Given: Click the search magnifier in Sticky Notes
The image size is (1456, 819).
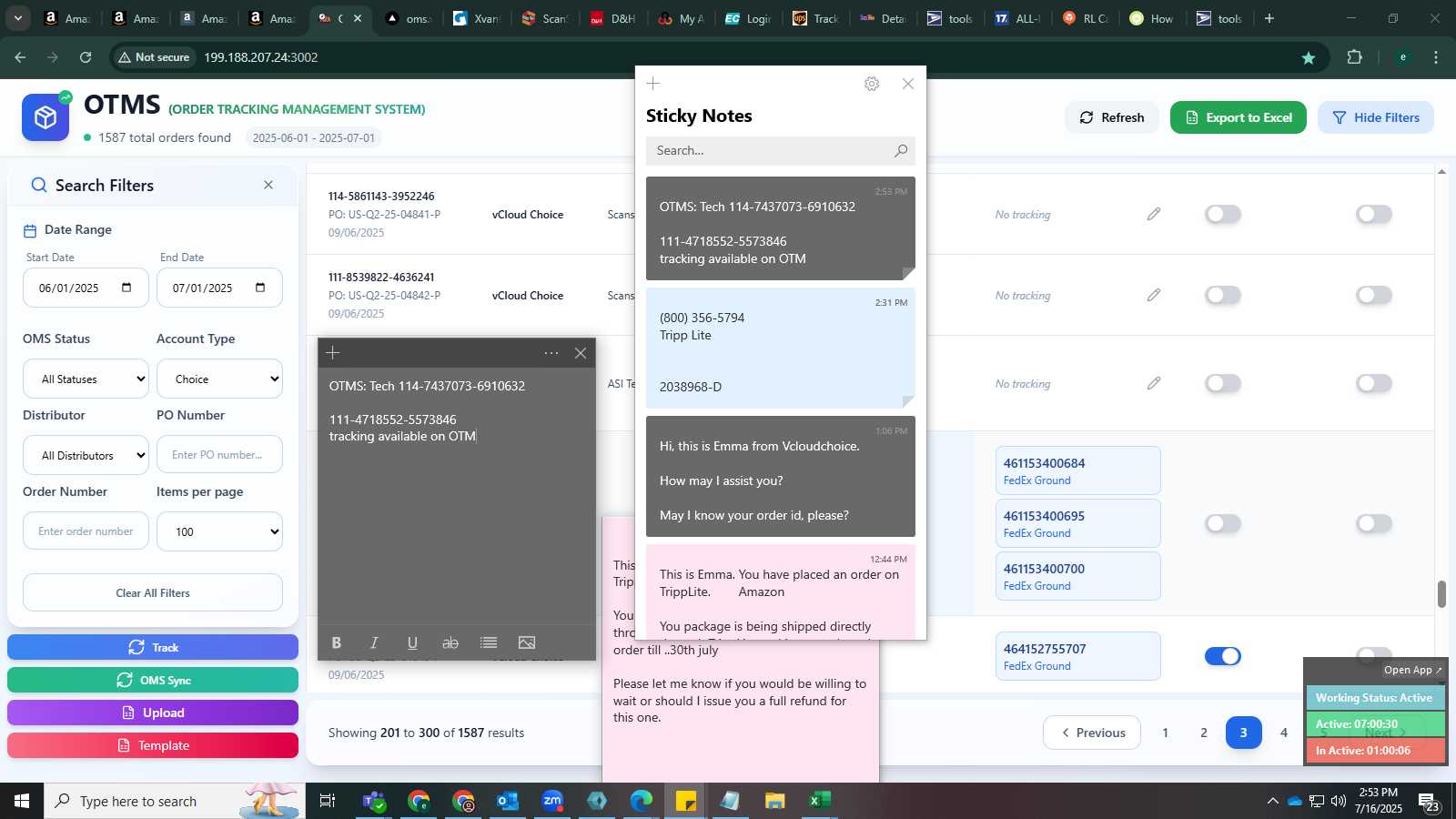Looking at the screenshot, I should tap(901, 150).
